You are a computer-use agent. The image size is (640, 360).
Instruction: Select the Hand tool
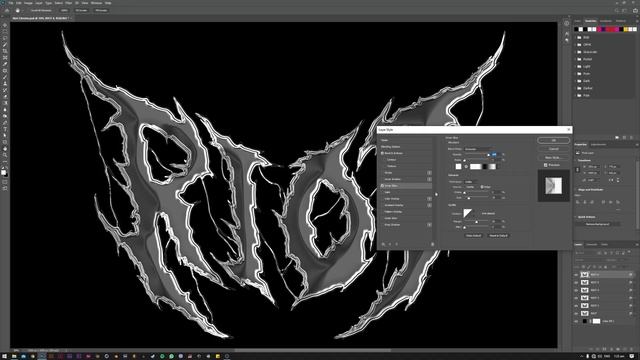point(5,149)
